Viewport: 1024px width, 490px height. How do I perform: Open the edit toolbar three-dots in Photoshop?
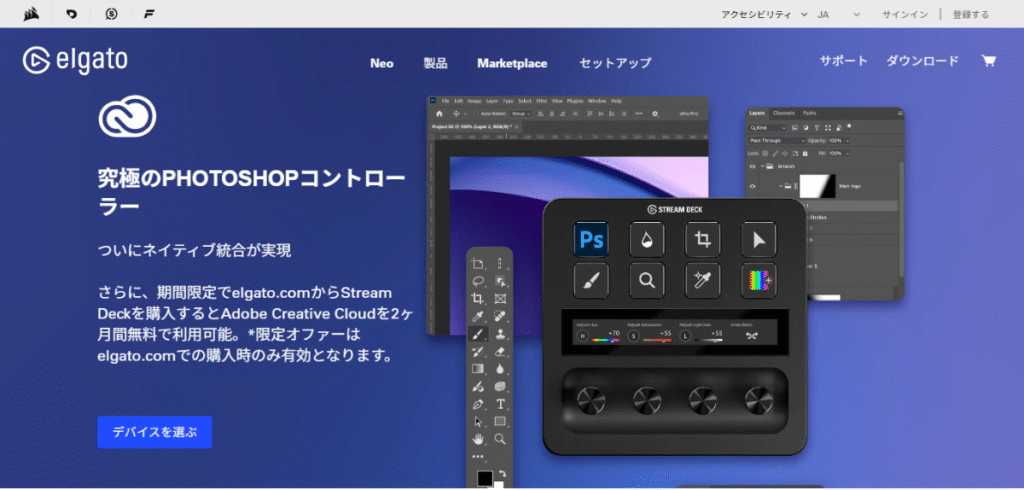pyautogui.click(x=478, y=457)
